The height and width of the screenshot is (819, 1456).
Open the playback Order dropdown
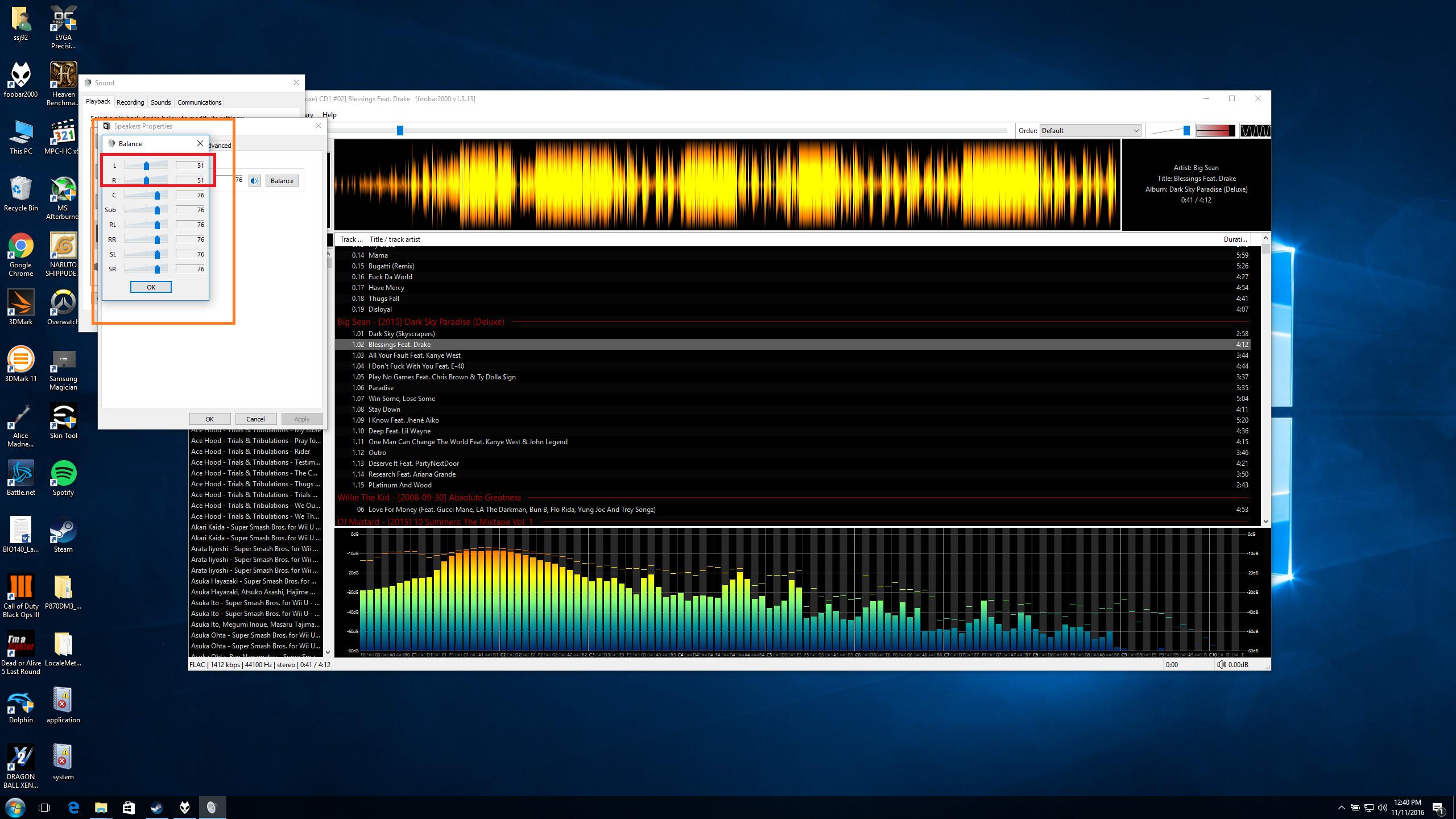click(1090, 131)
